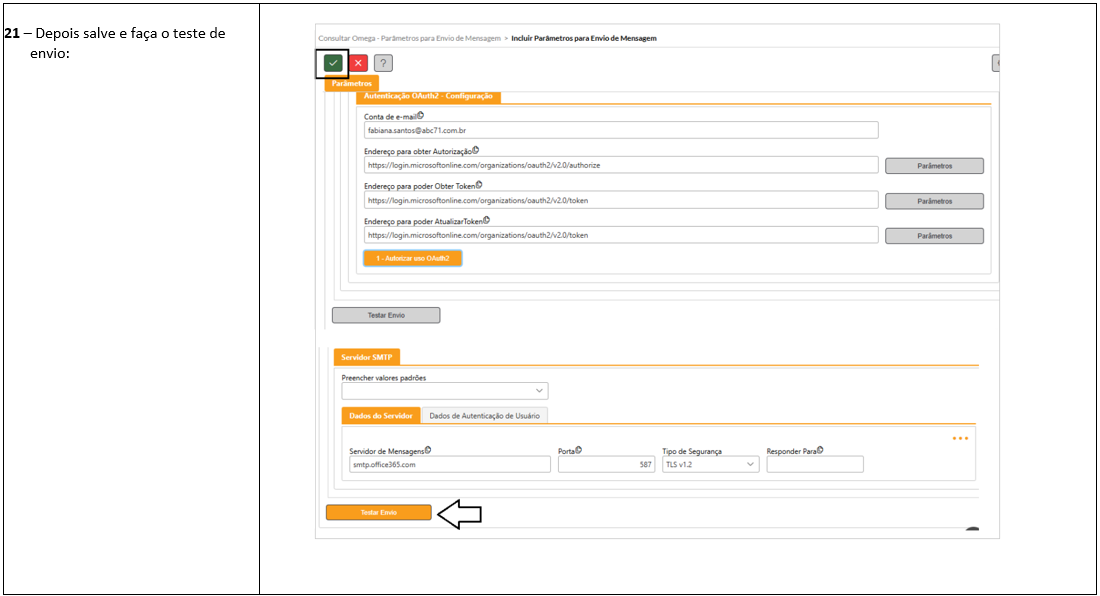
Task: Click the info icon beside Responder Para
Action: pyautogui.click(x=819, y=450)
